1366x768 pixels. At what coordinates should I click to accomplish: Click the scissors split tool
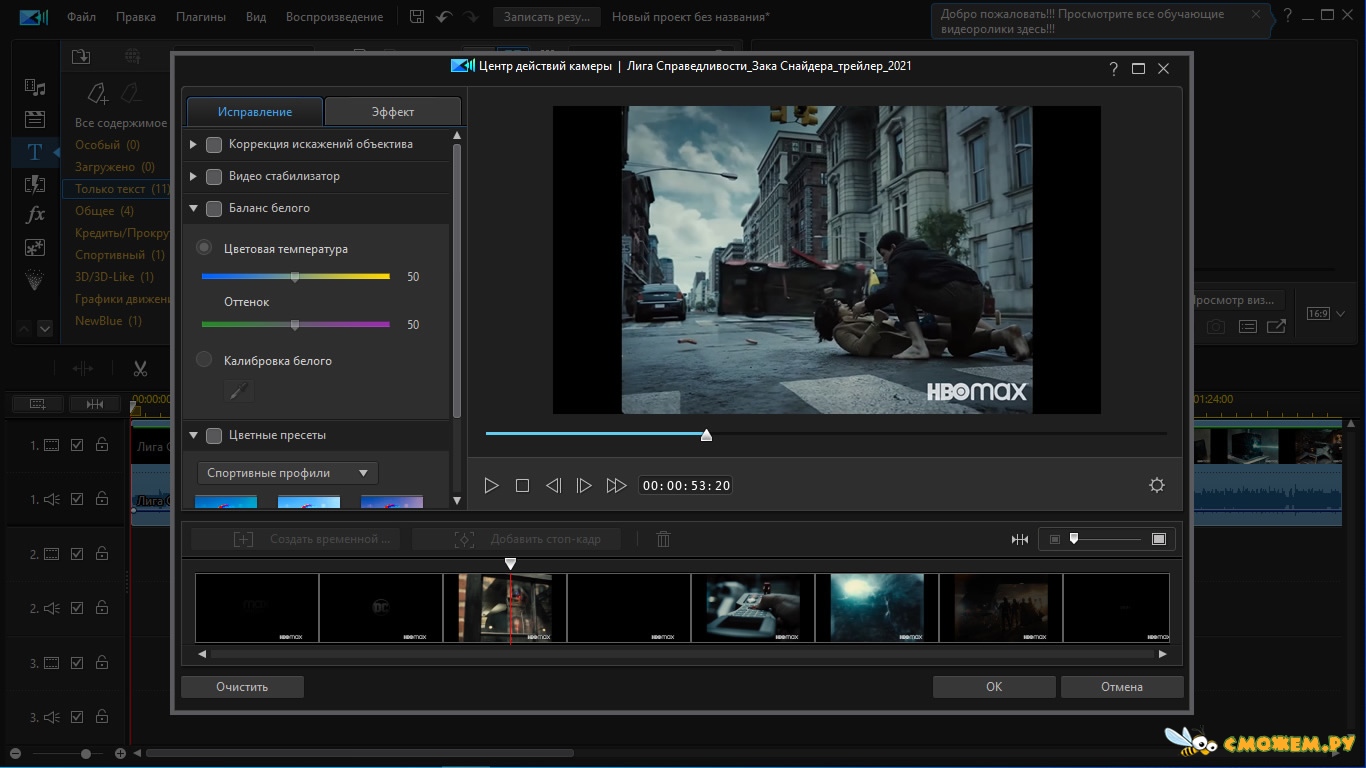click(x=140, y=369)
